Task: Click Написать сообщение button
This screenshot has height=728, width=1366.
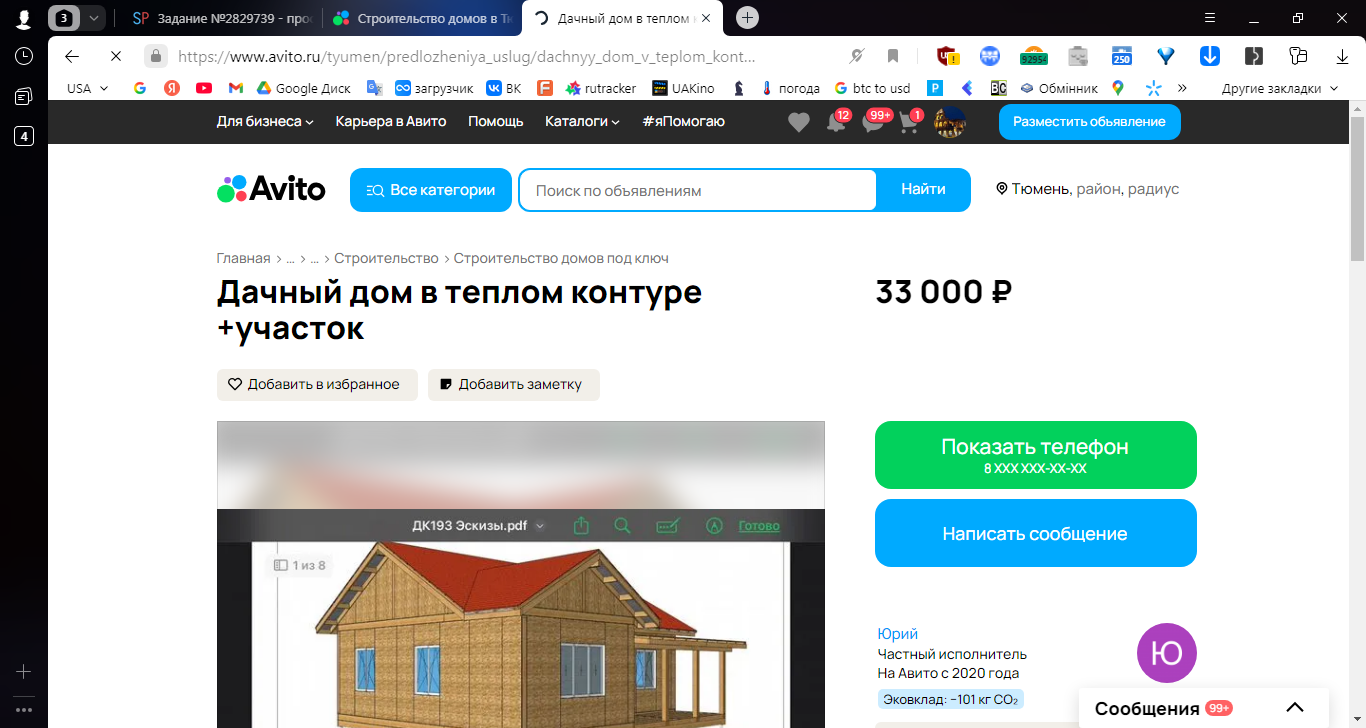Action: coord(1035,533)
